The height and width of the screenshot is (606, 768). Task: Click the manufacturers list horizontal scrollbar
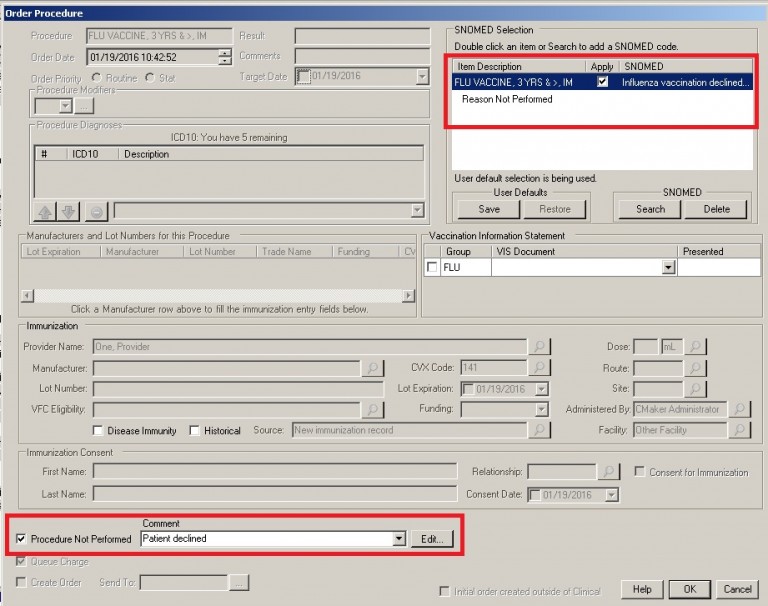click(x=218, y=296)
